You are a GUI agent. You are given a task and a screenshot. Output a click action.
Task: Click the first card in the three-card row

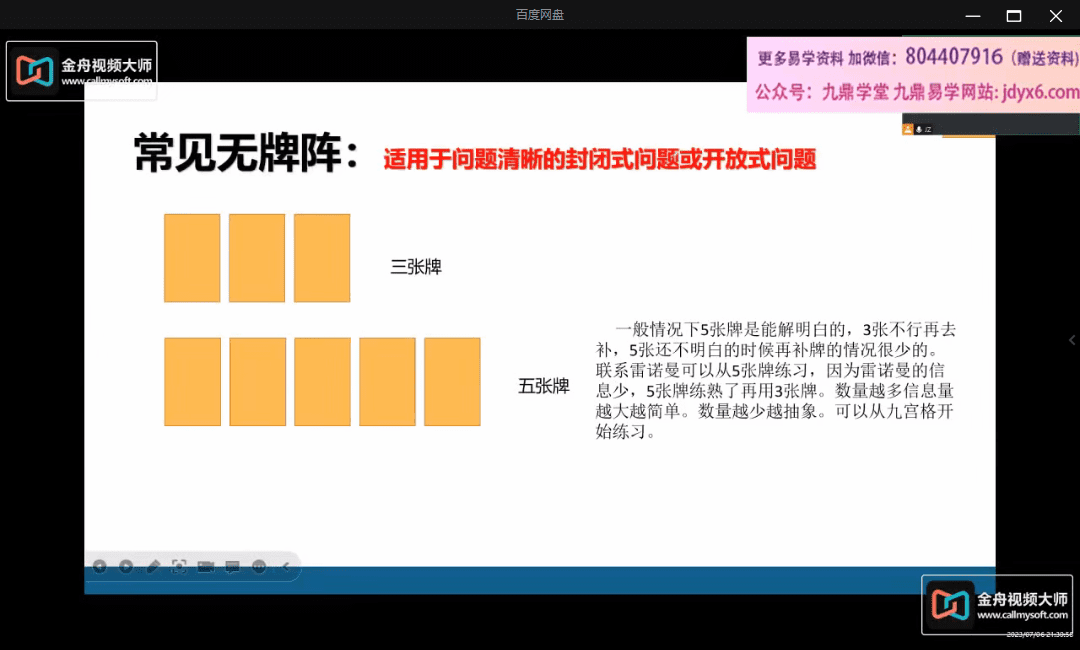[x=192, y=258]
